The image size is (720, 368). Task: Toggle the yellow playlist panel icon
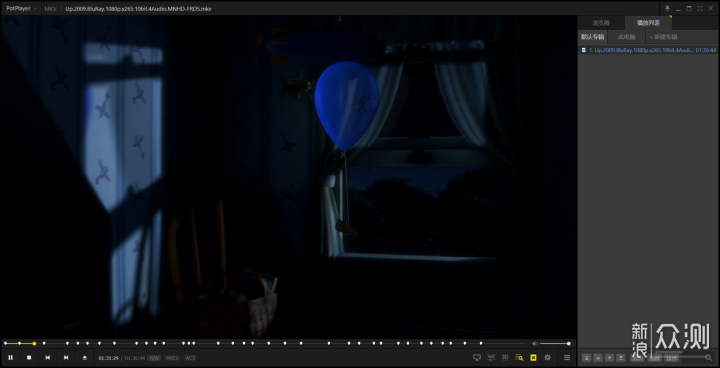[533, 357]
